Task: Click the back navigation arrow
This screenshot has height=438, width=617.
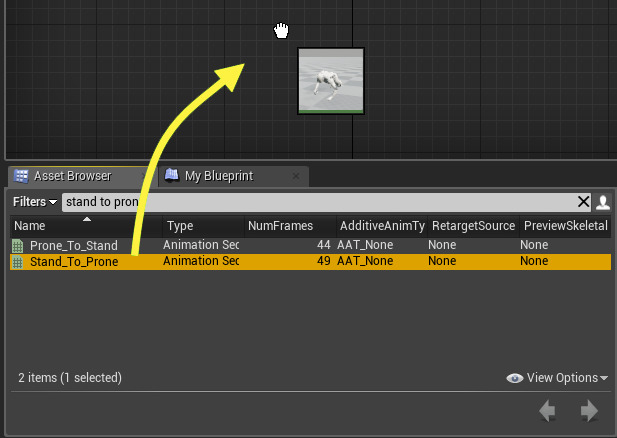Action: tap(547, 410)
